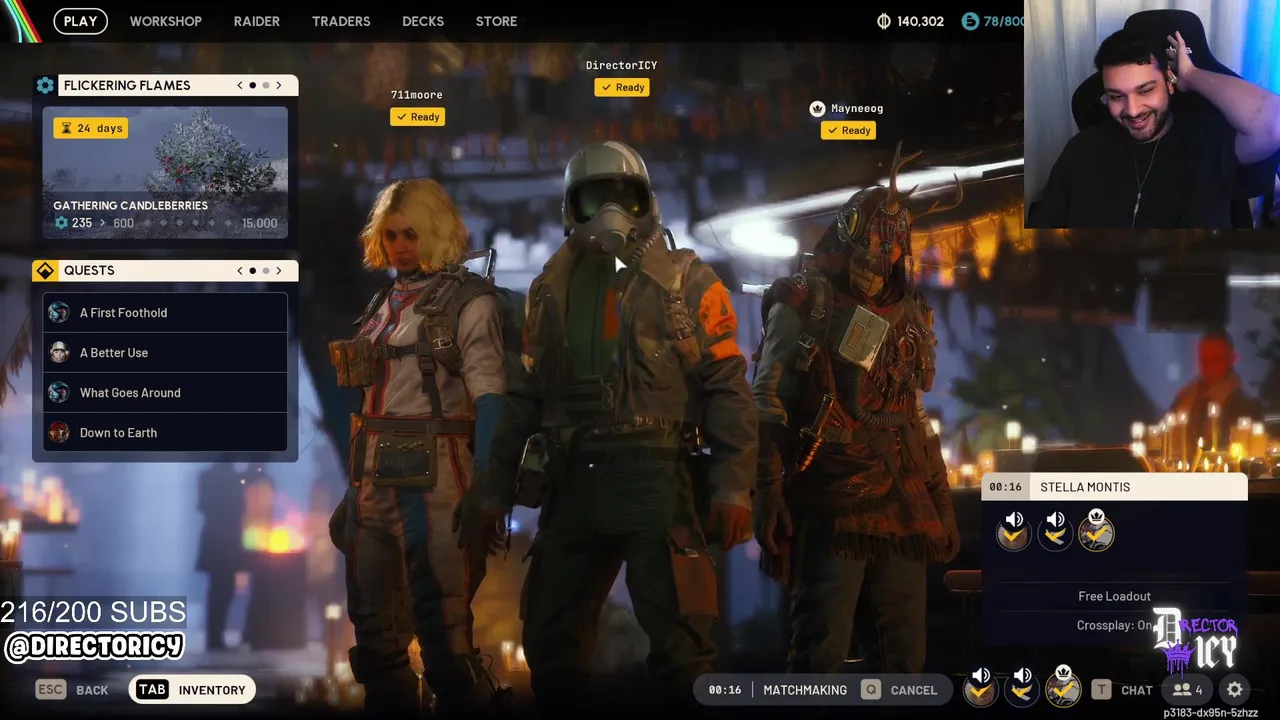This screenshot has width=1280, height=720.
Task: Switch to the PLAY tab
Action: tap(80, 21)
